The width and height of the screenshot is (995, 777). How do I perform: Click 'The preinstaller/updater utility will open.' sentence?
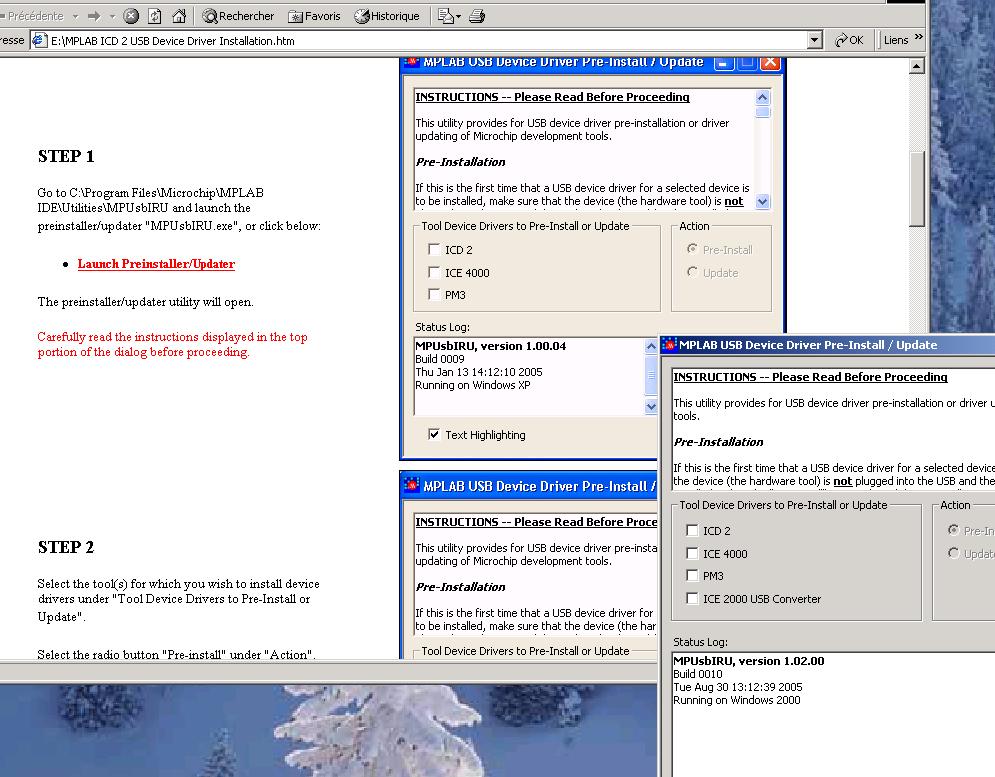tap(145, 302)
